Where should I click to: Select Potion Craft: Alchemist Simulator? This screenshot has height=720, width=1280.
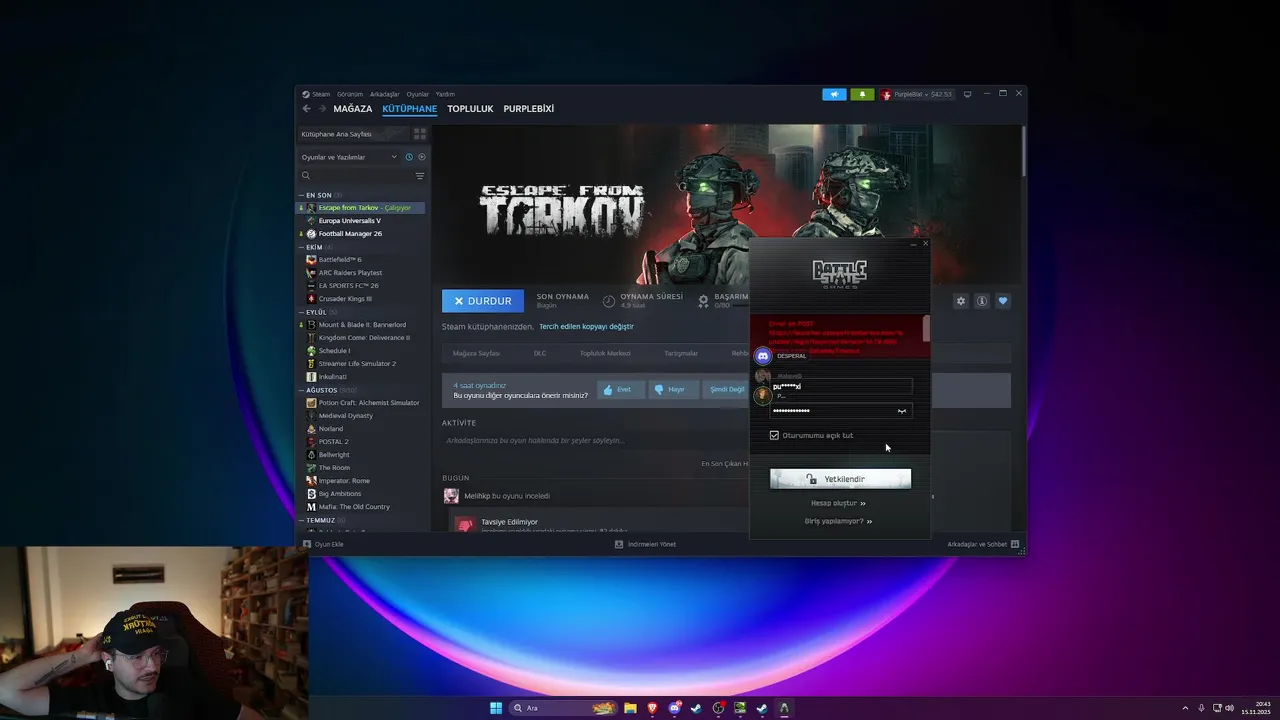click(362, 403)
